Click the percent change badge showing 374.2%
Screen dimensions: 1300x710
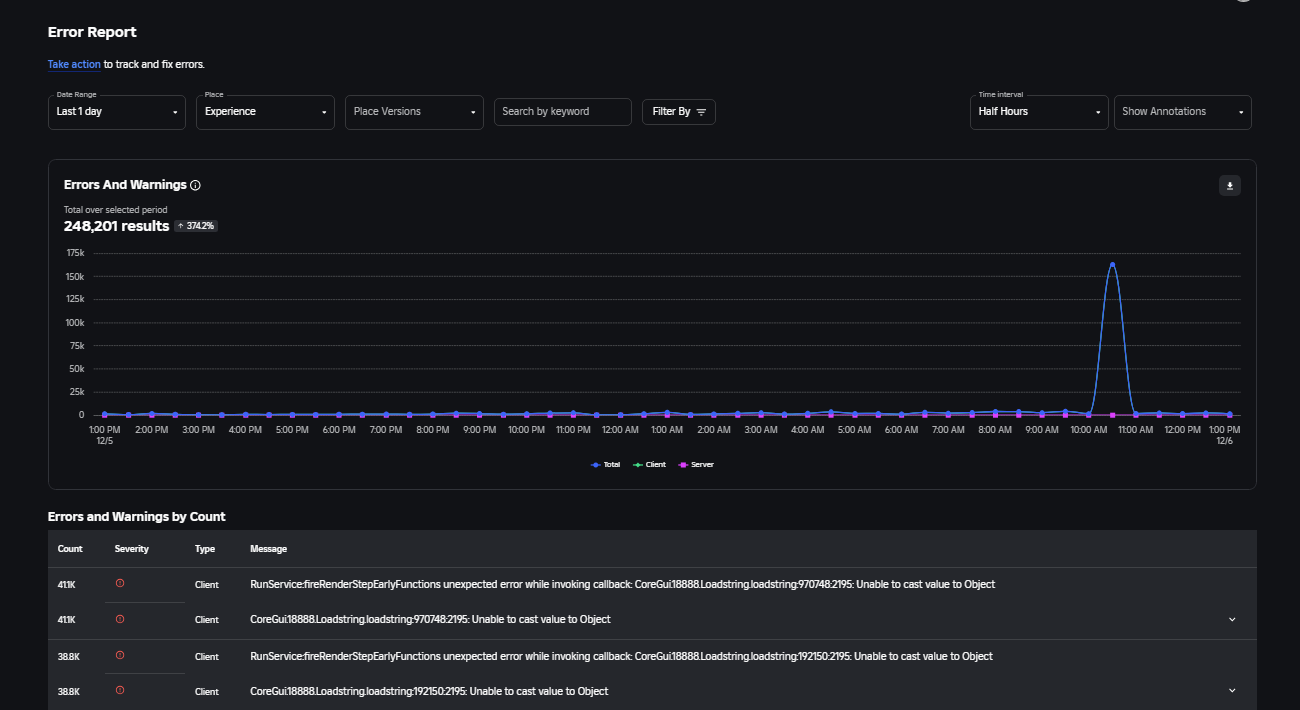(196, 226)
